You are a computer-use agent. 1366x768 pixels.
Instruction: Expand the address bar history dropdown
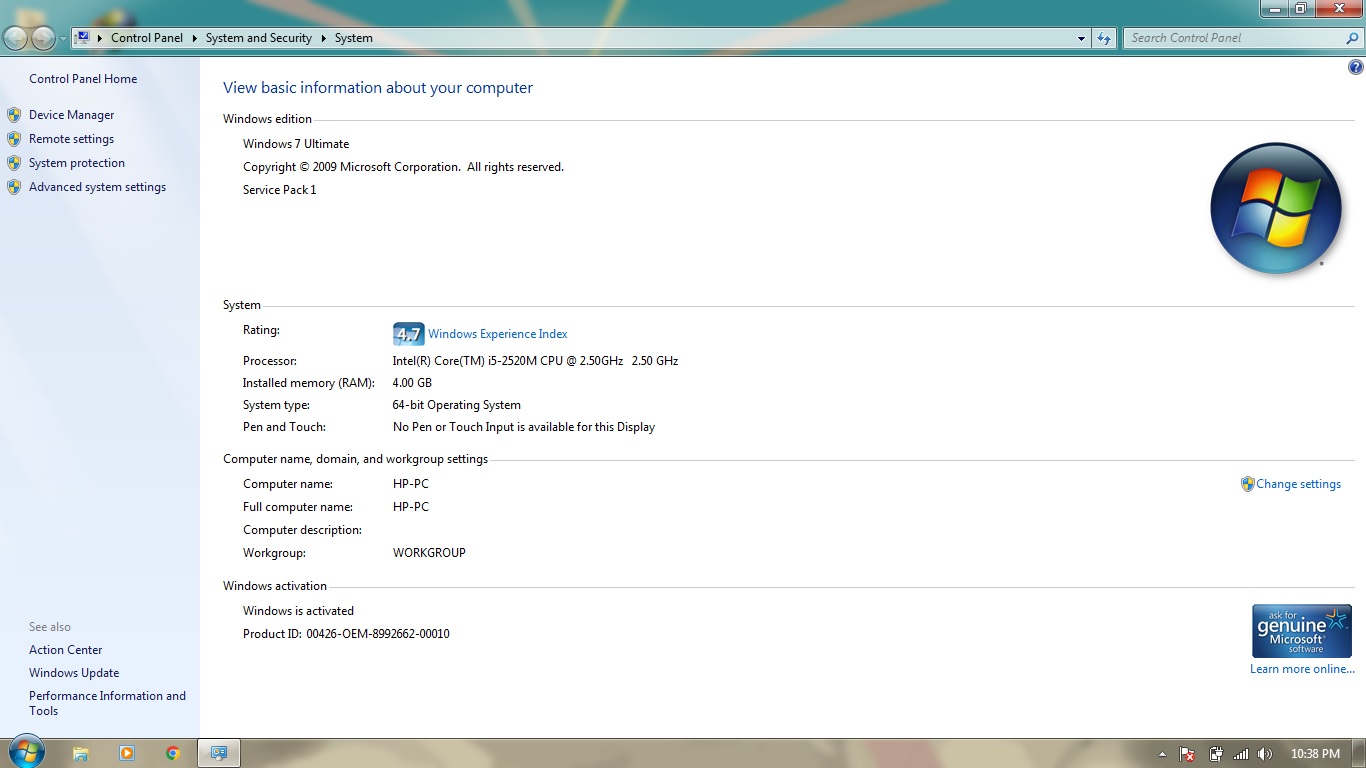click(1081, 38)
